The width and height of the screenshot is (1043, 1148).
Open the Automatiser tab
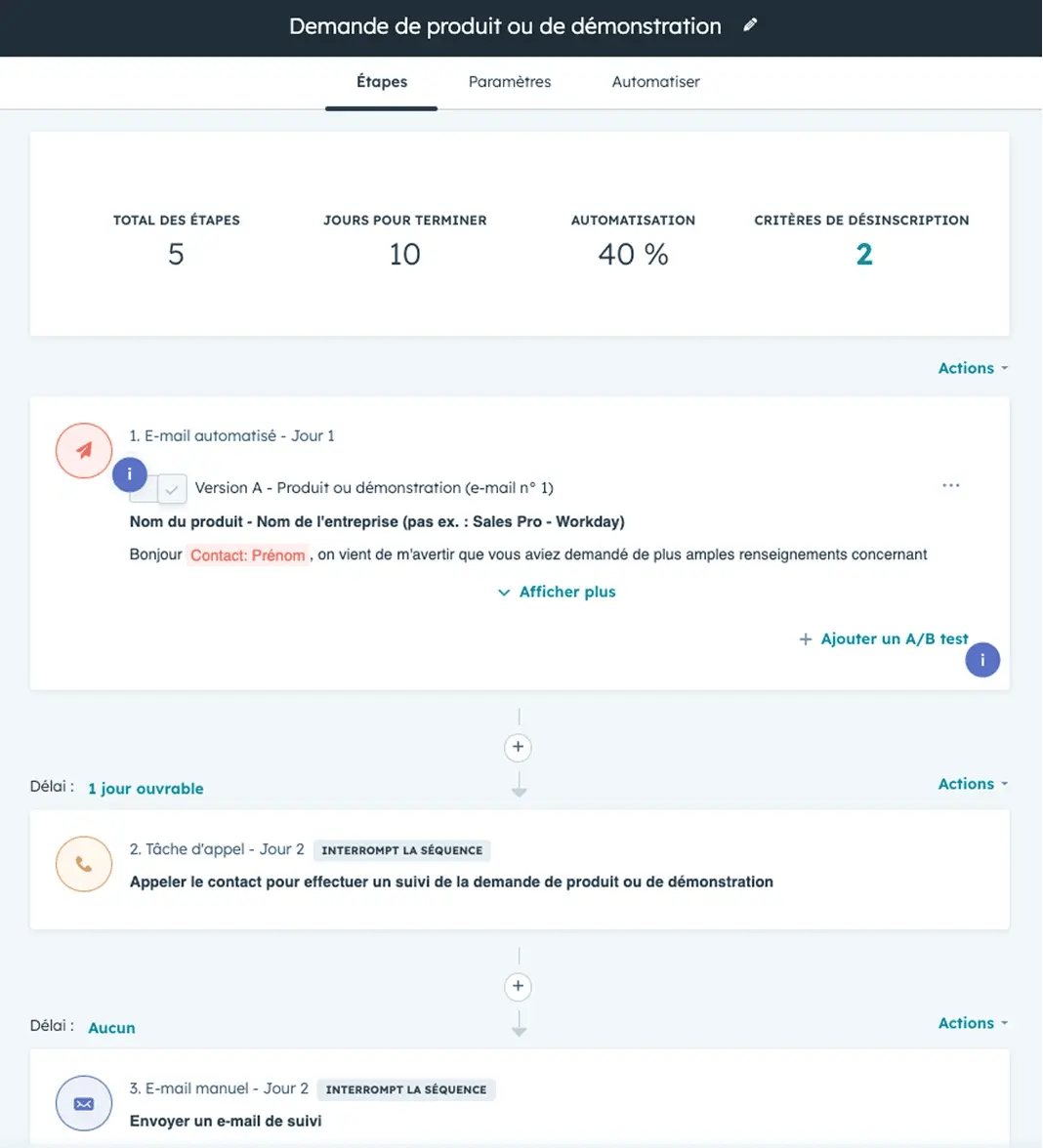click(x=655, y=82)
